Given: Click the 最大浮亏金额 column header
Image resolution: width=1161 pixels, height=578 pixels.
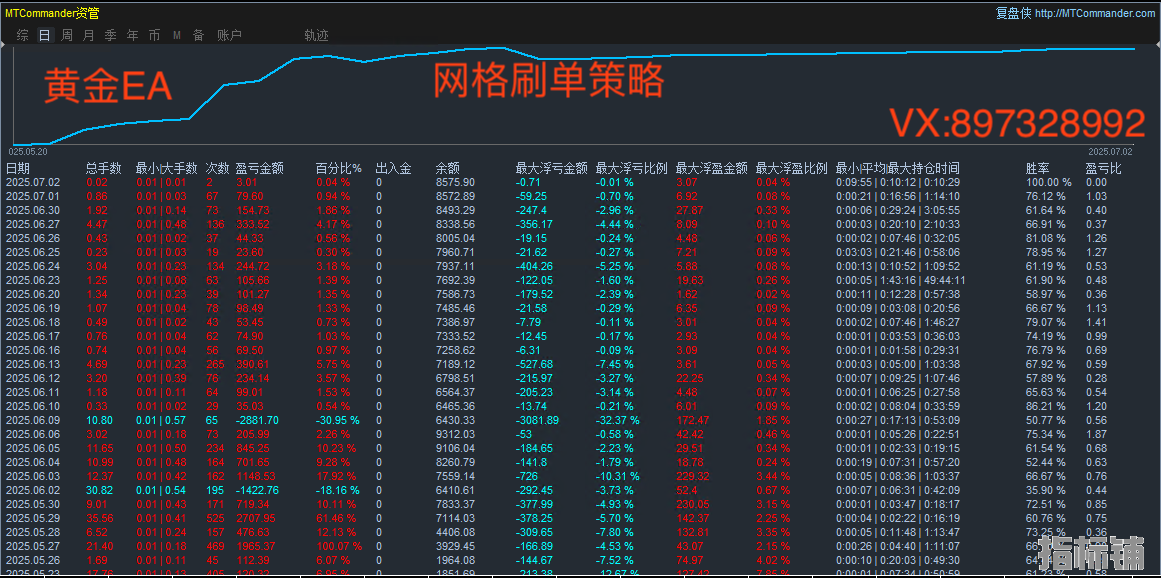Looking at the screenshot, I should tap(552, 168).
